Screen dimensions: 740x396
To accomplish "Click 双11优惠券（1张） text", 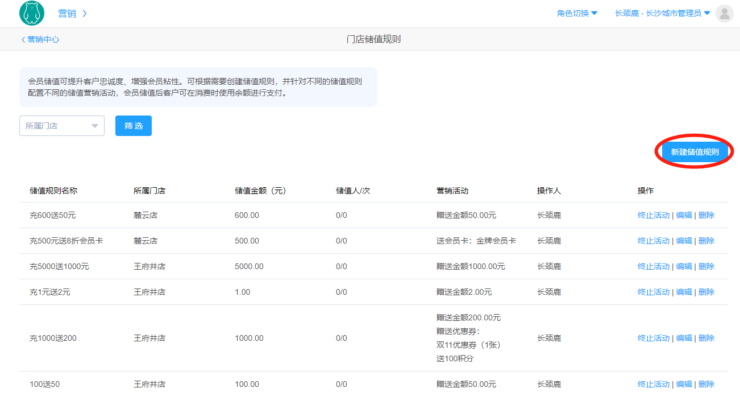I will [468, 345].
